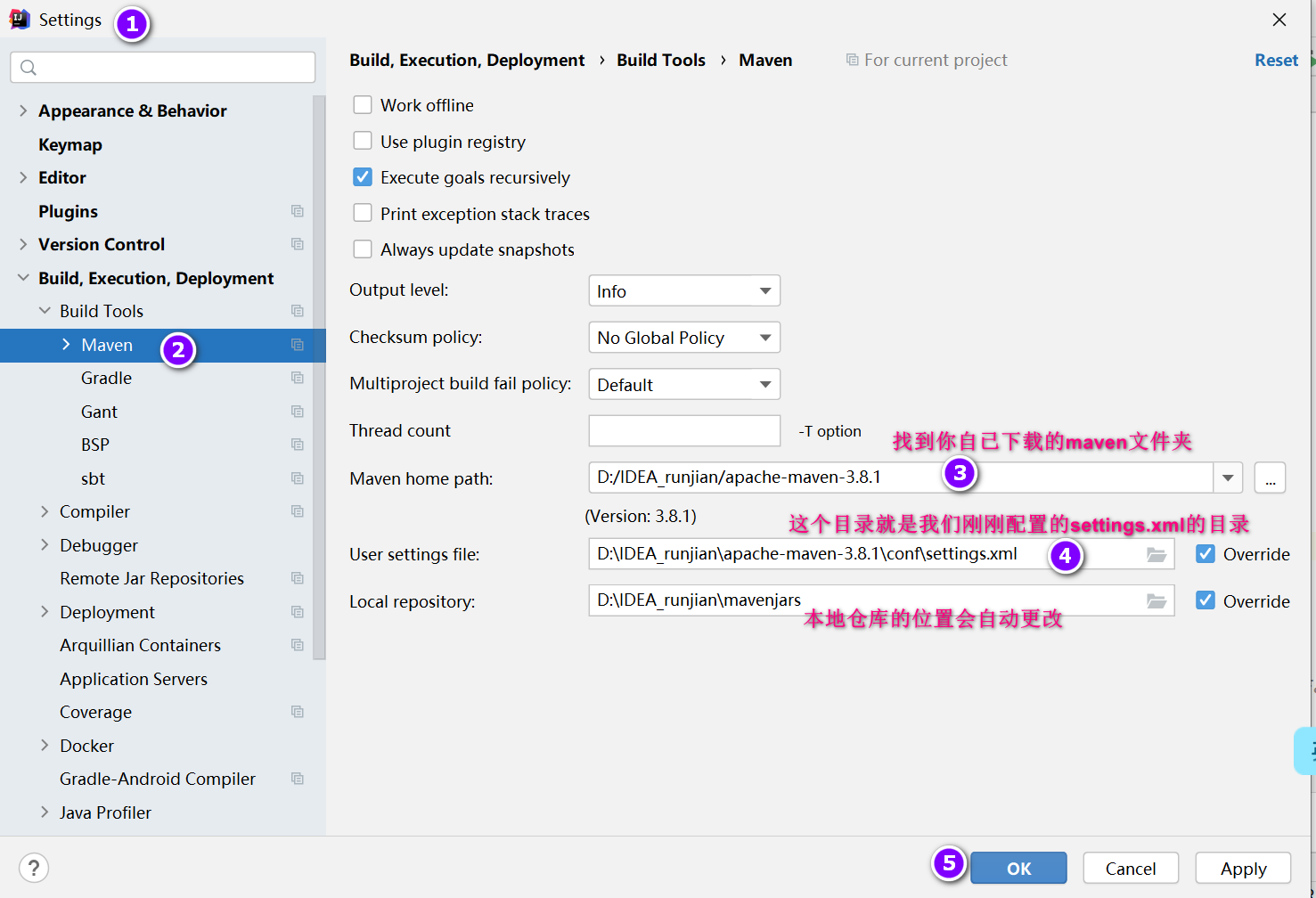Image resolution: width=1316 pixels, height=898 pixels.
Task: Enable the Work offline checkbox
Action: tap(363, 105)
